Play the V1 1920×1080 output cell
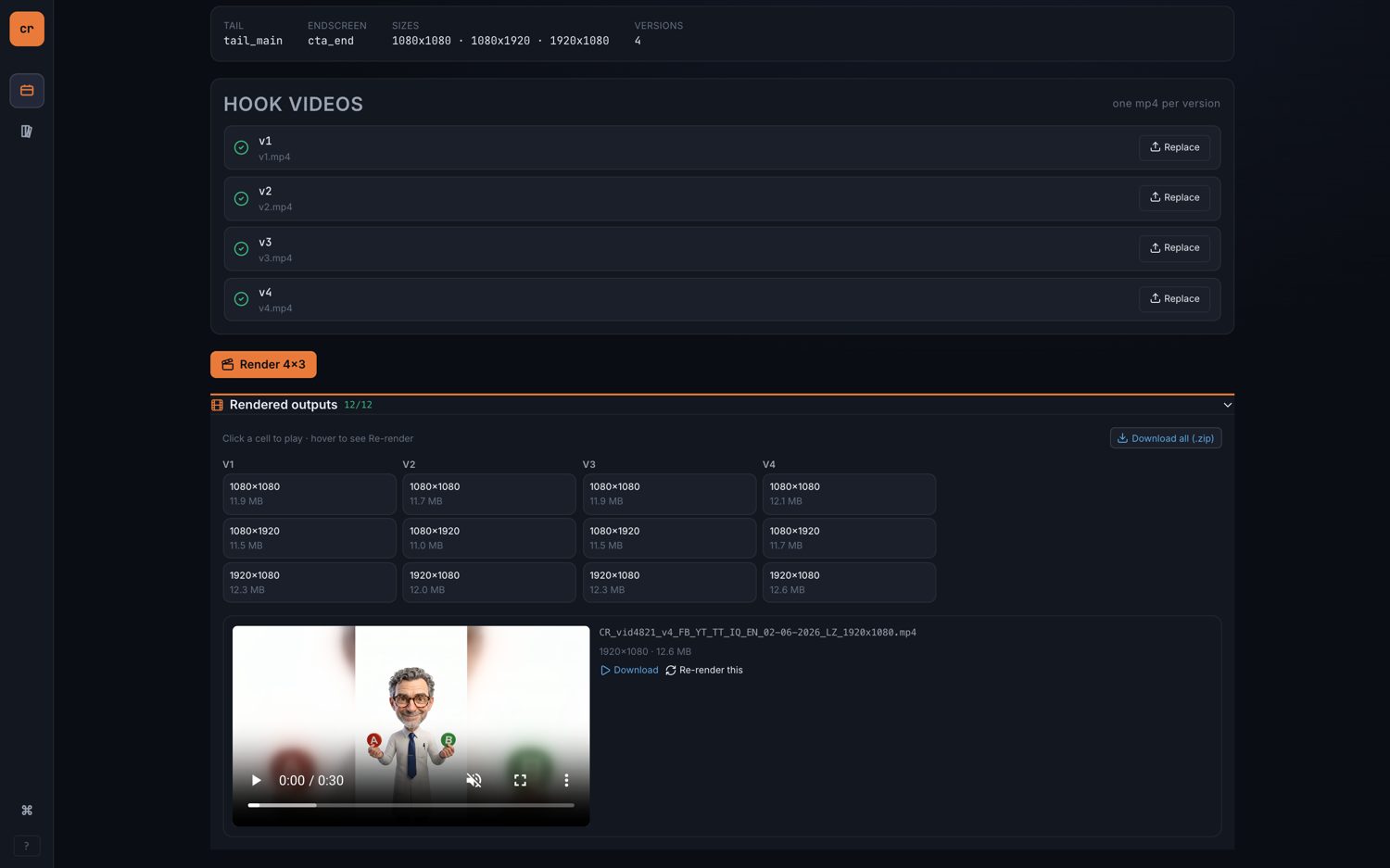The width and height of the screenshot is (1390, 868). pyautogui.click(x=310, y=583)
